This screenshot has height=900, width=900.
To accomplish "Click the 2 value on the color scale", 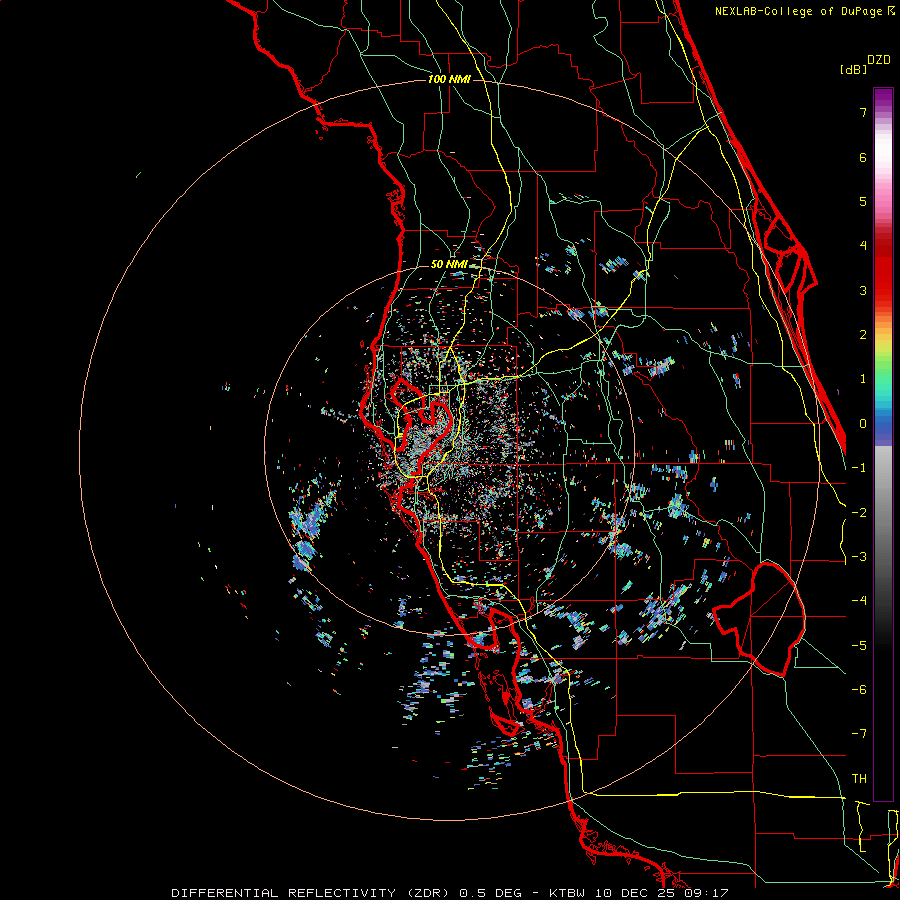I will 863,335.
